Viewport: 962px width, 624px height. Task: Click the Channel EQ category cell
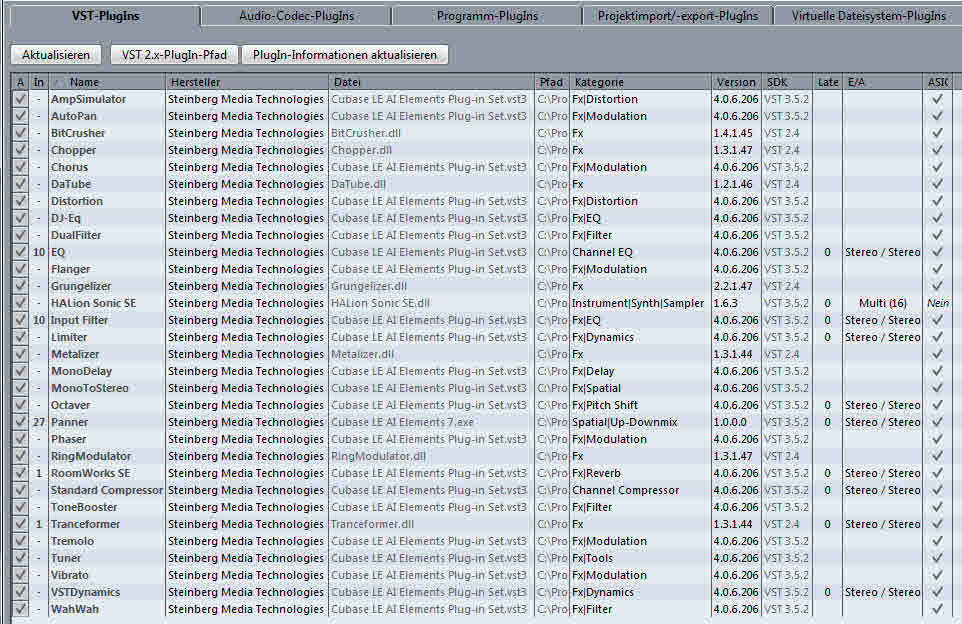pyautogui.click(x=602, y=252)
